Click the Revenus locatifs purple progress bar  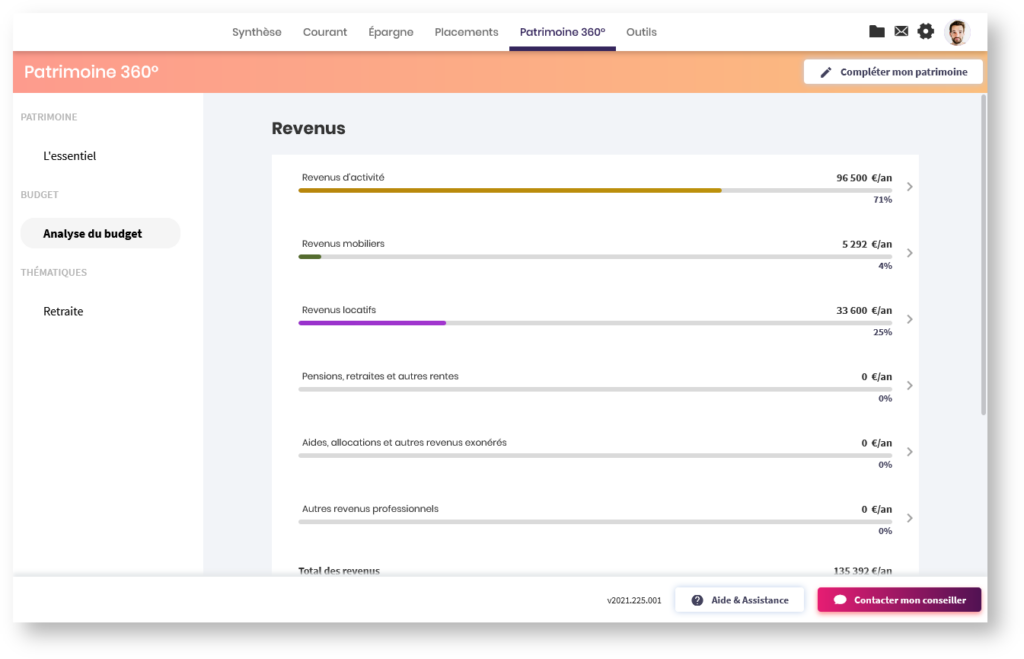point(372,323)
